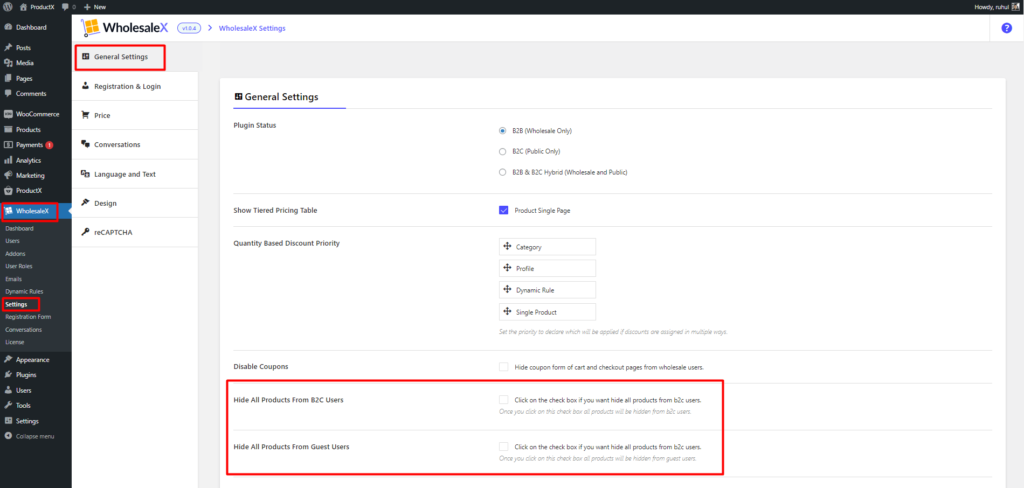This screenshot has width=1024, height=488.
Task: Select the Settings submenu under WholesaleX
Action: tap(16, 304)
